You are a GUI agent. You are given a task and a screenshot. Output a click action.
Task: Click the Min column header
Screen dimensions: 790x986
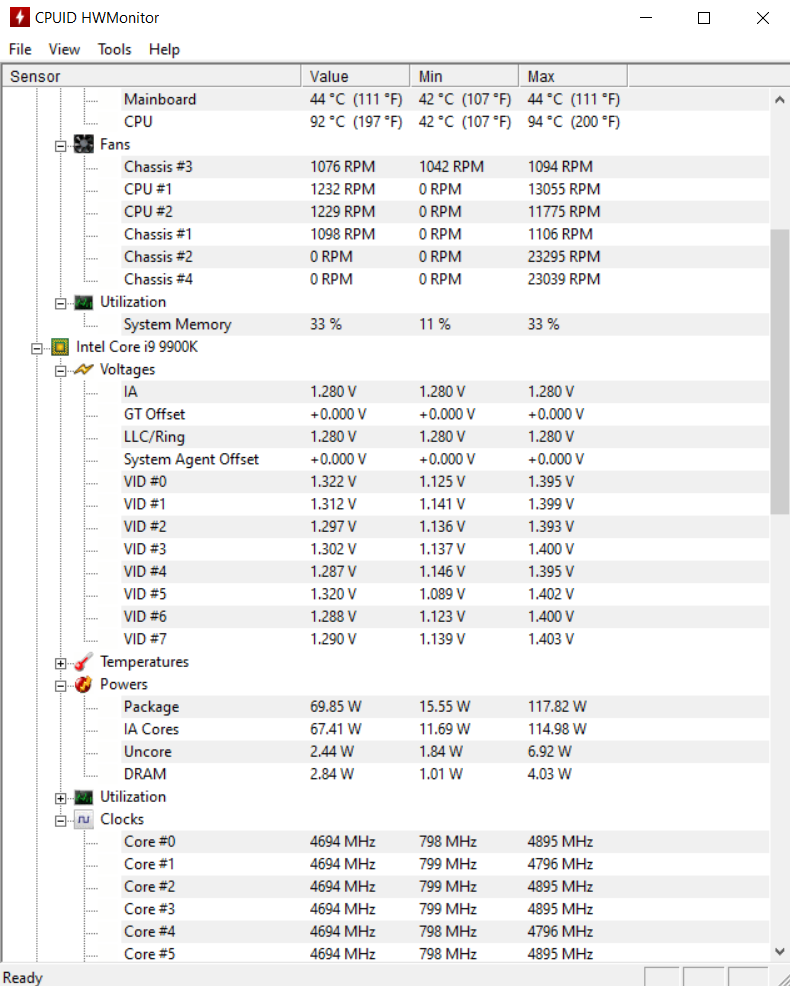[x=464, y=76]
